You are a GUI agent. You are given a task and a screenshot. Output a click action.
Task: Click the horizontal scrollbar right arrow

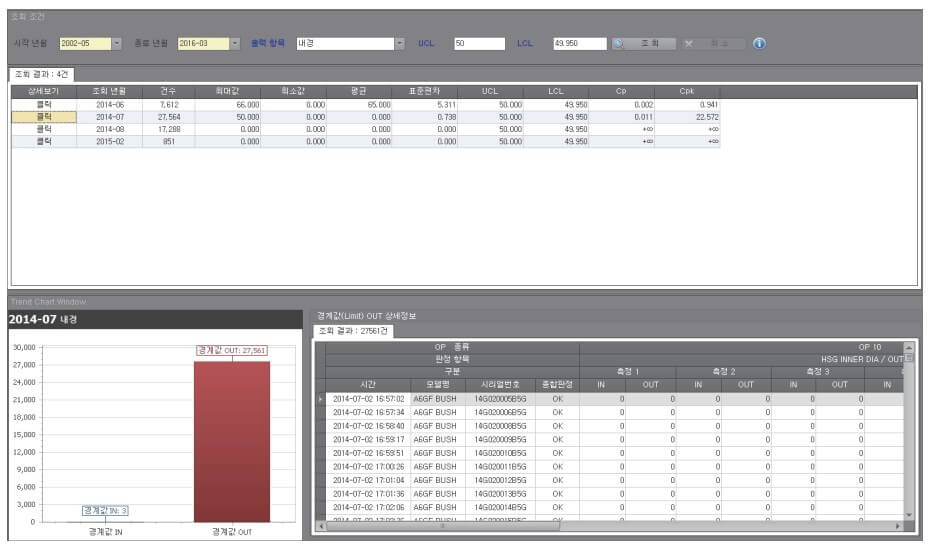(897, 525)
